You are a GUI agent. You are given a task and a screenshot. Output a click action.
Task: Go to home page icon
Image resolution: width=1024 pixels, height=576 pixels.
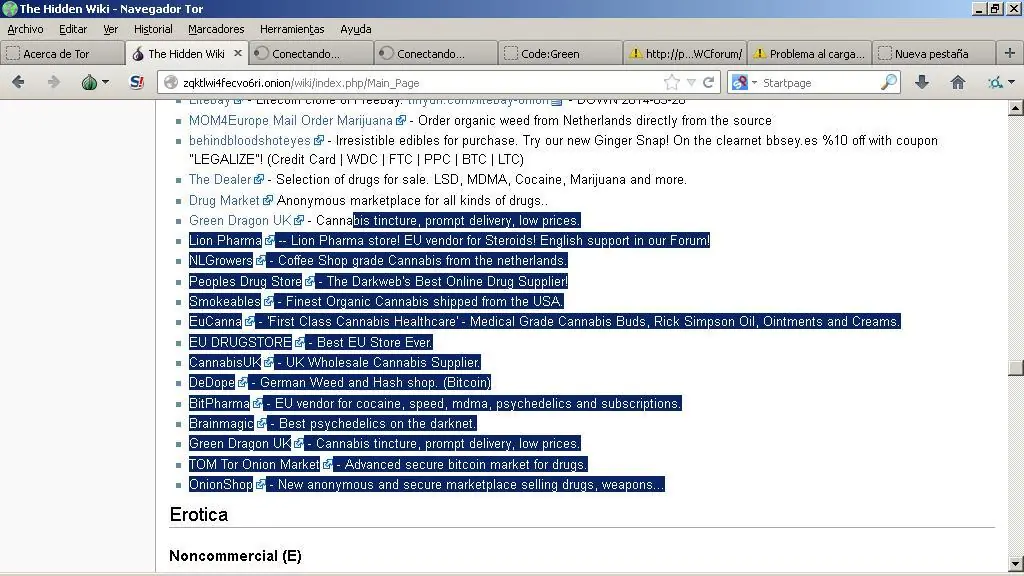click(957, 82)
